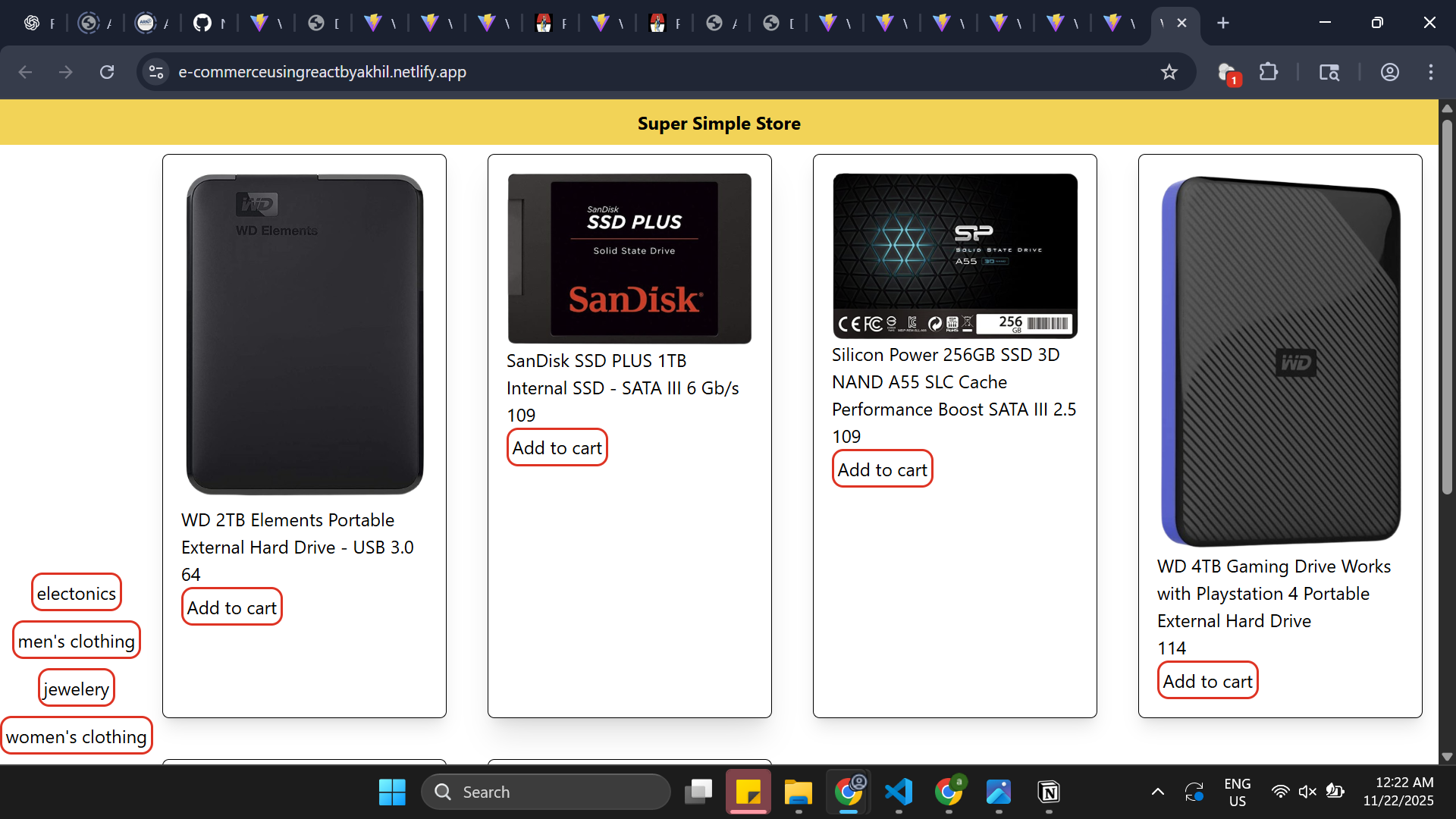Filter by jewelery category
This screenshot has height=819, width=1456.
(77, 689)
